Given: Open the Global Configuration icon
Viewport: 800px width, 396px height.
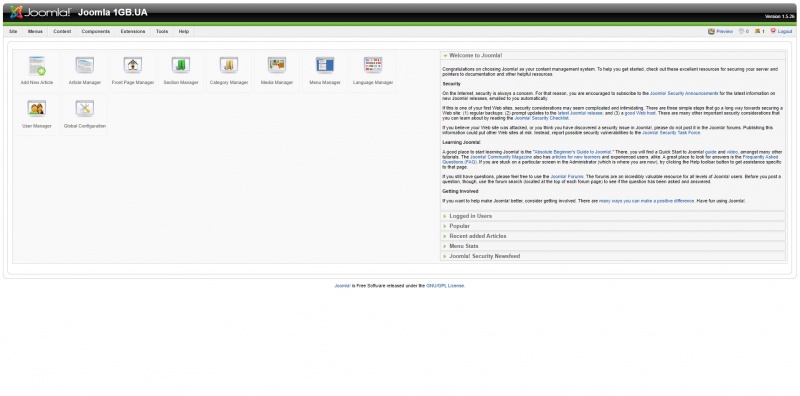Looking at the screenshot, I should point(85,115).
